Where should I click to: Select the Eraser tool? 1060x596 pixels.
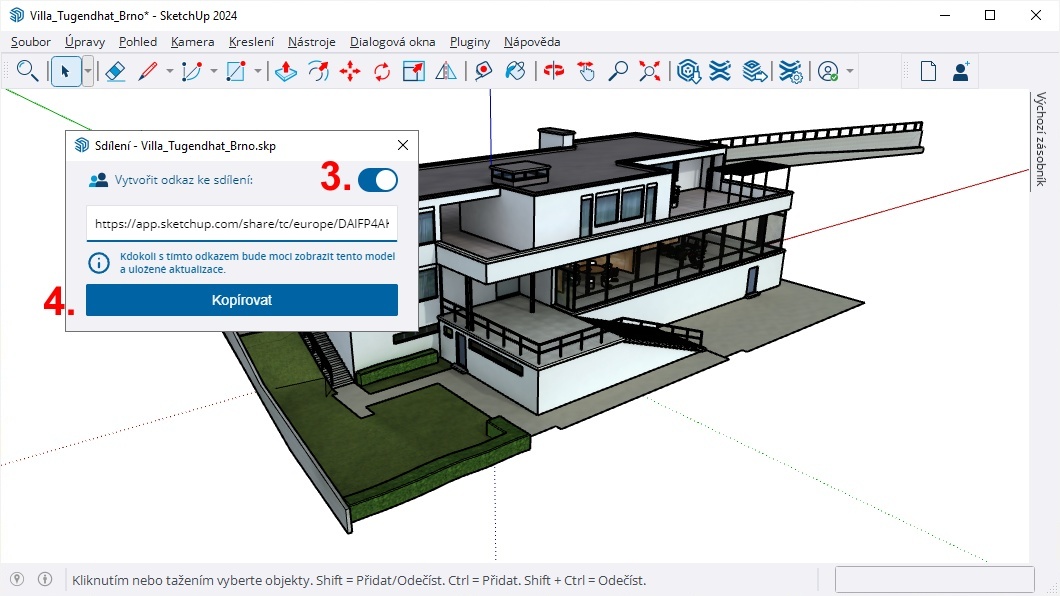(114, 71)
